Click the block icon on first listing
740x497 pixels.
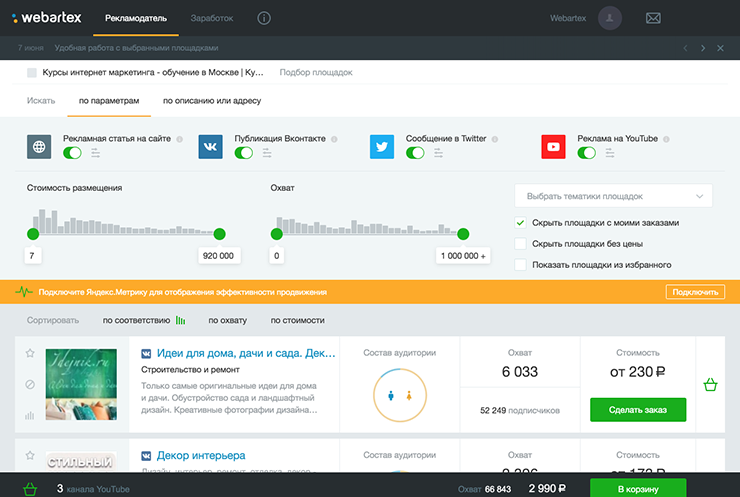click(x=30, y=384)
